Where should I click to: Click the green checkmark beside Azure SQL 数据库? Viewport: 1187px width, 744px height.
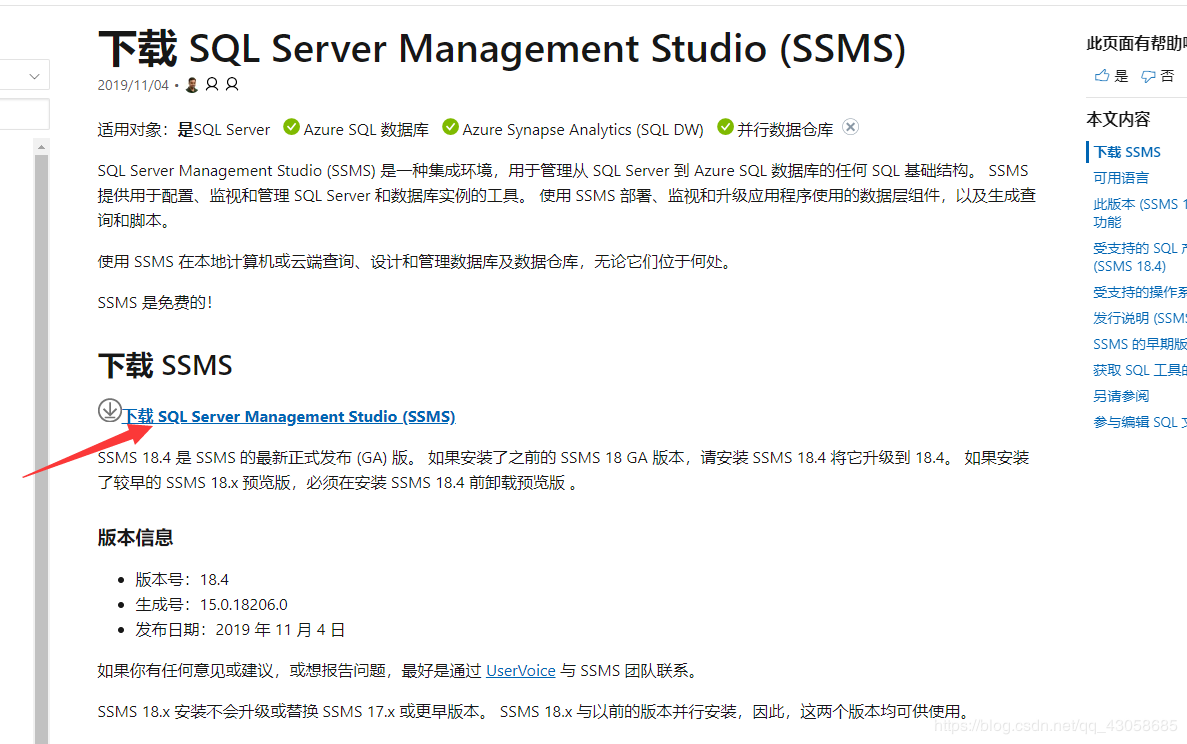tap(291, 127)
